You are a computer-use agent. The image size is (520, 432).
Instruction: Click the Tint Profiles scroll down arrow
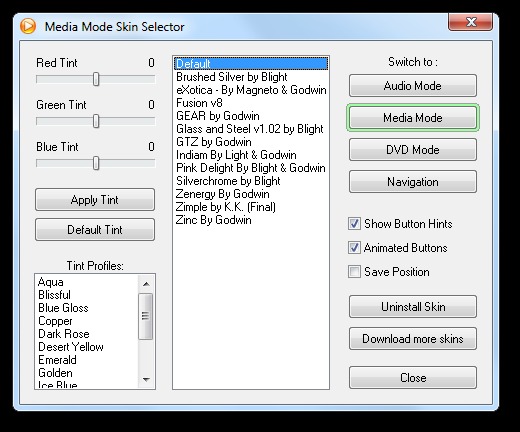[146, 379]
